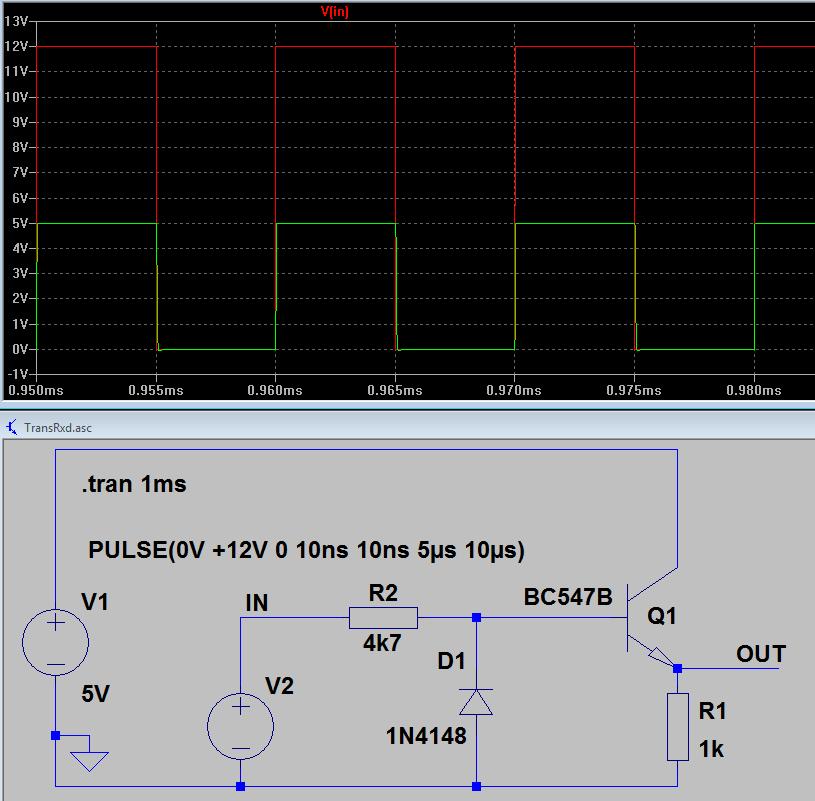Image resolution: width=815 pixels, height=801 pixels.
Task: Click the R2 resistor symbol
Action: [383, 618]
